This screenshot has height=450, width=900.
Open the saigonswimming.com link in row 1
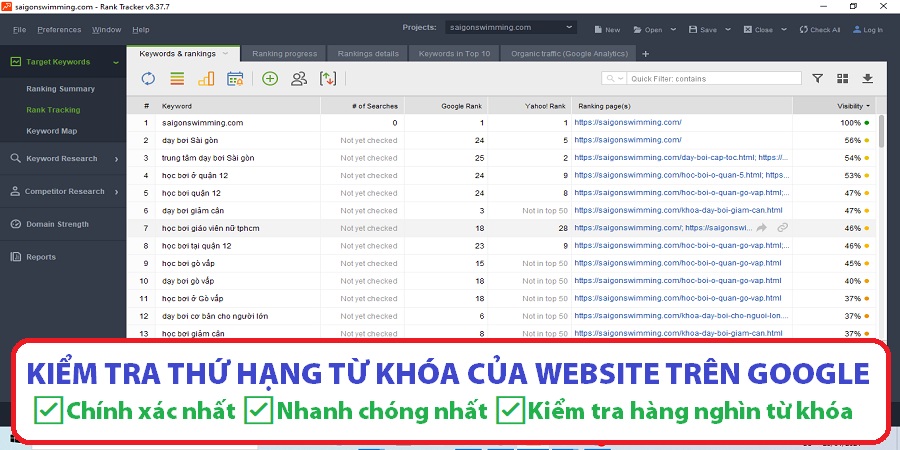click(628, 123)
